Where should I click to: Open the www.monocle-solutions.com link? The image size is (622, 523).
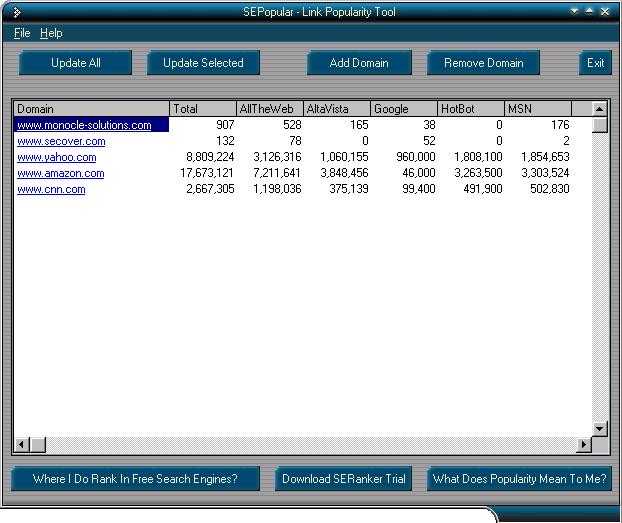pos(84,125)
